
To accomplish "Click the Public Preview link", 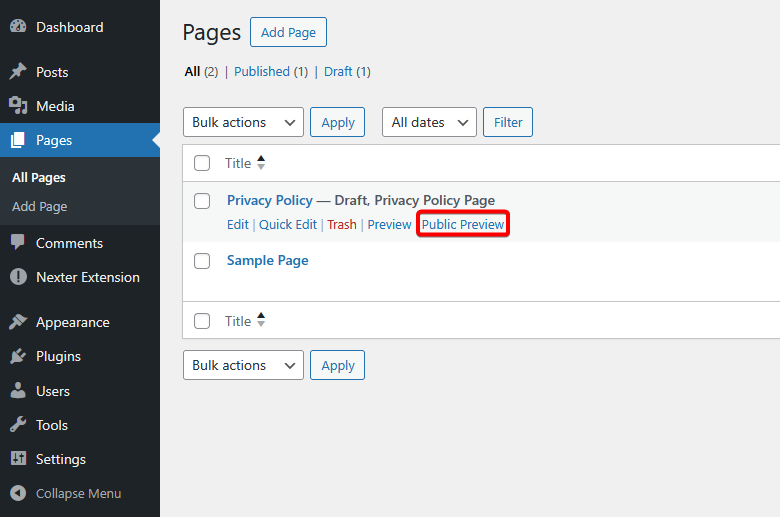I will point(463,224).
